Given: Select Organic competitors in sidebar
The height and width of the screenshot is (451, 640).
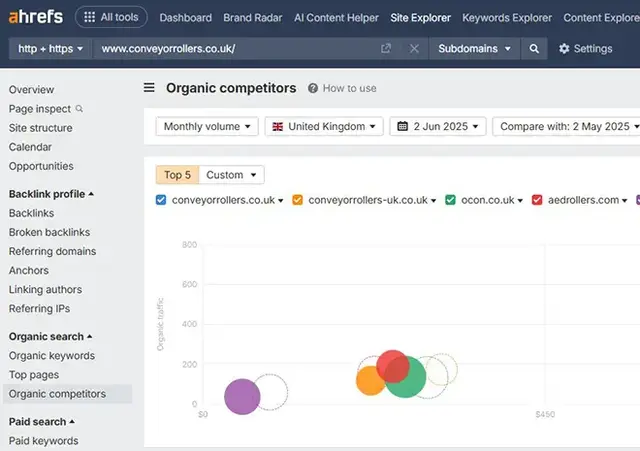Looking at the screenshot, I should [67, 394].
